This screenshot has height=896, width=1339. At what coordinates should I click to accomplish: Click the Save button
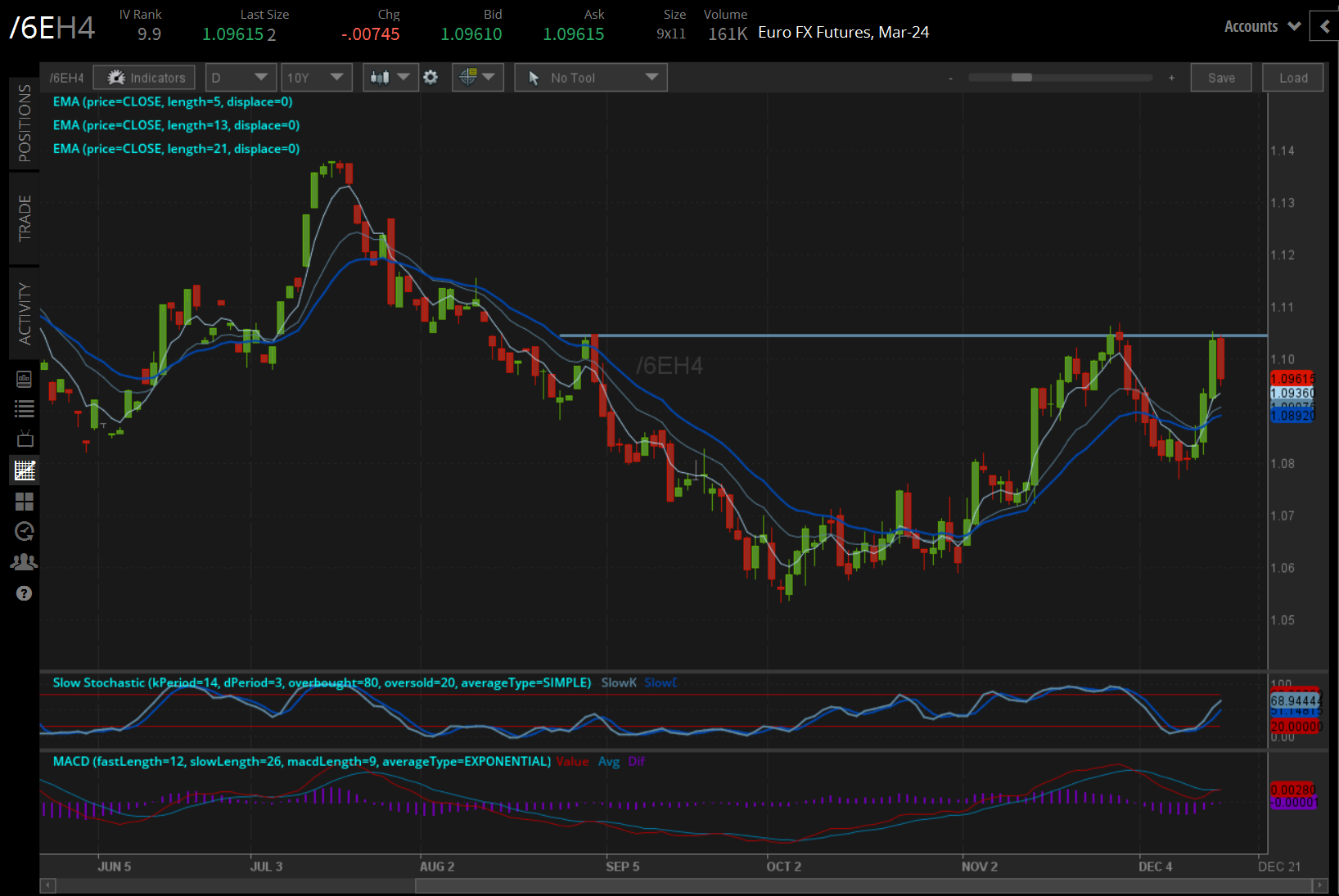coord(1220,78)
